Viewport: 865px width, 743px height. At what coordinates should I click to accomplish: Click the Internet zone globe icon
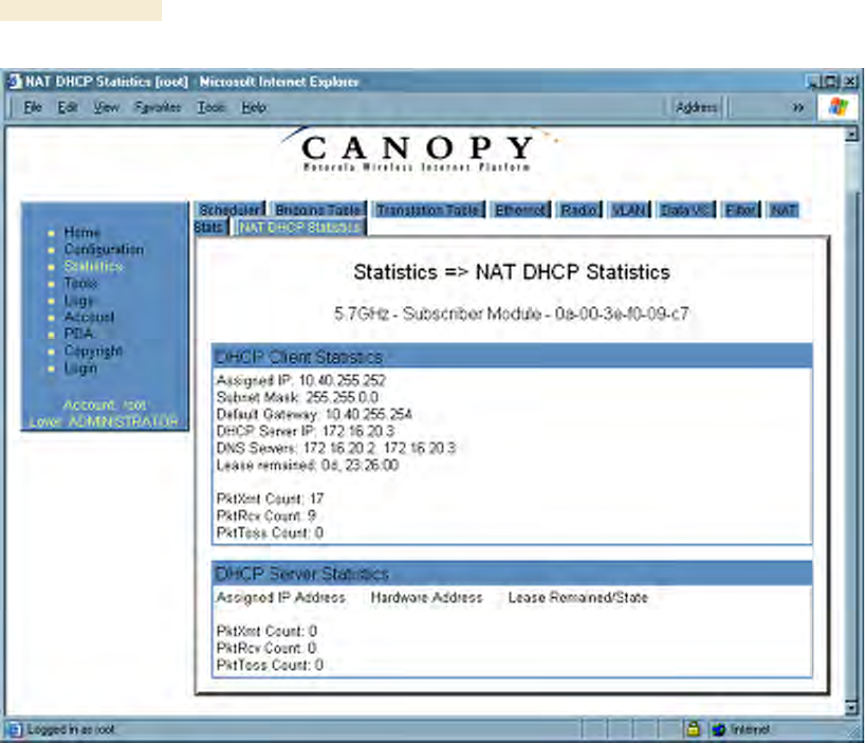coord(718,730)
